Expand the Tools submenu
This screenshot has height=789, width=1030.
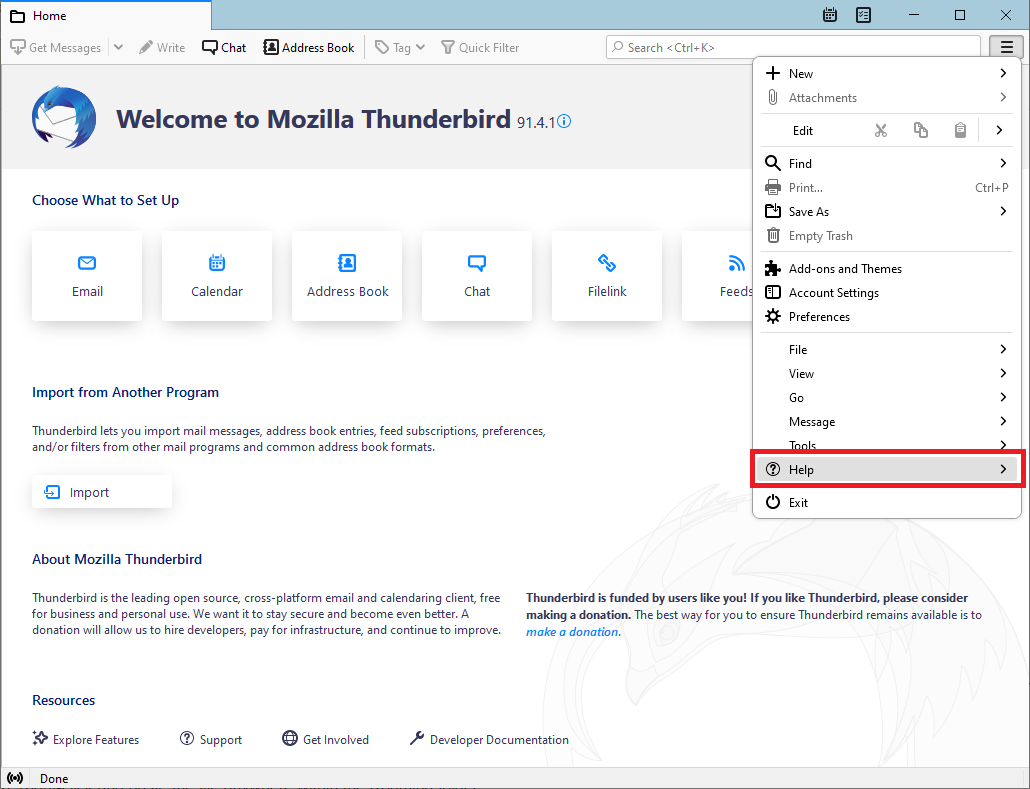click(x=886, y=445)
